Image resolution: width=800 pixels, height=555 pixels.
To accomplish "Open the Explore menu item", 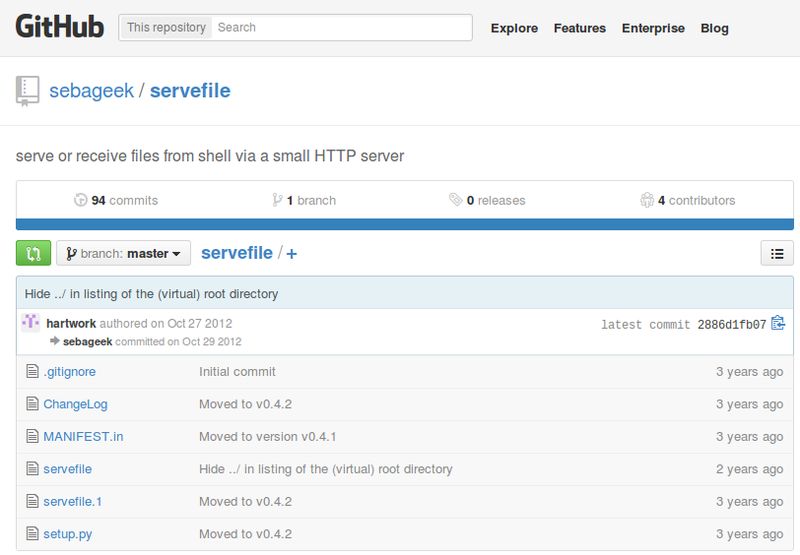I will click(514, 28).
